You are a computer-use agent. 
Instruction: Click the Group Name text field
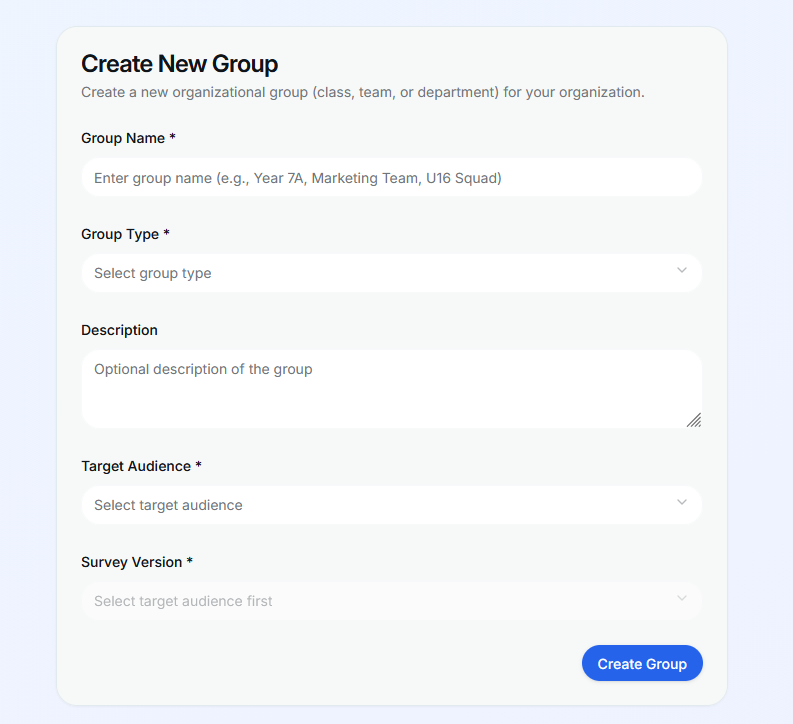point(391,178)
